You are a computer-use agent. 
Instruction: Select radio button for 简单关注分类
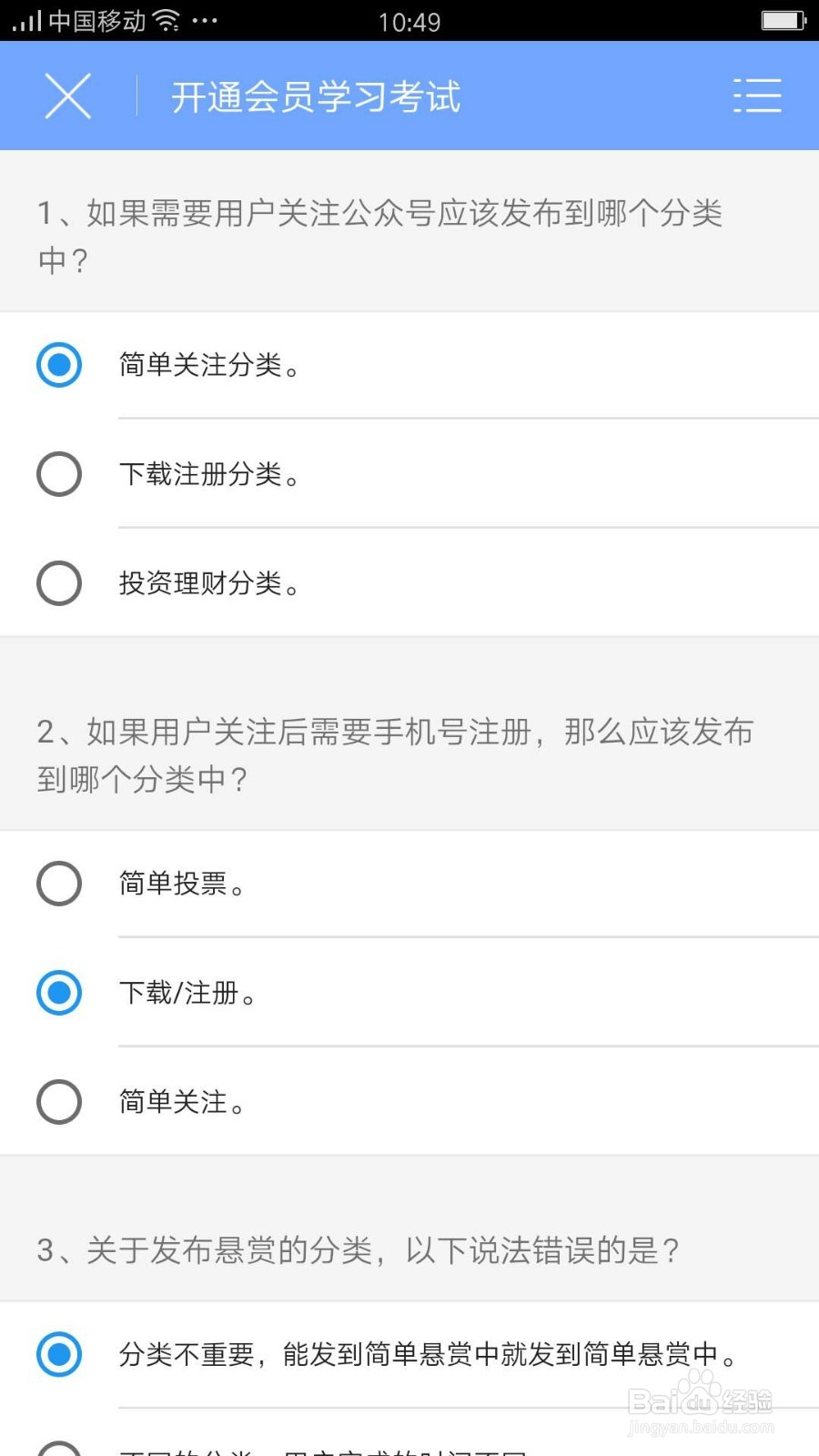pos(59,365)
